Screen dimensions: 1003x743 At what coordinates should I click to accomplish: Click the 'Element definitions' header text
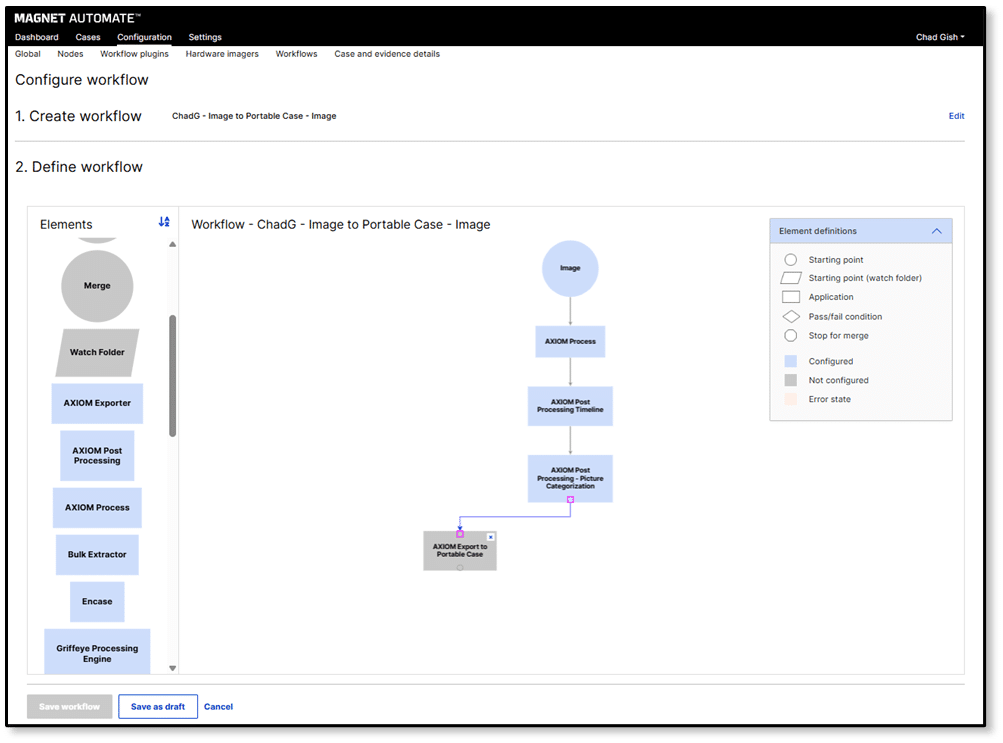pyautogui.click(x=817, y=231)
